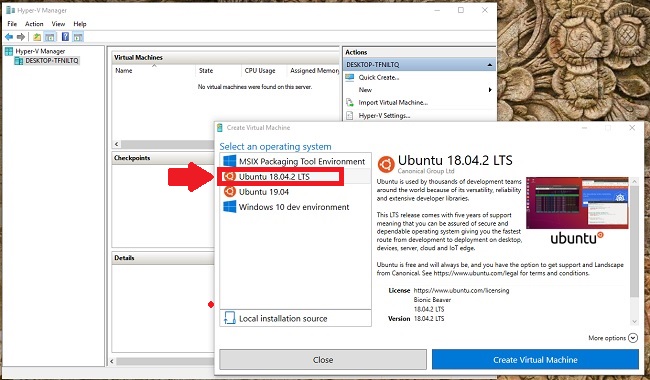
Task: Open the View menu
Action: [58, 24]
